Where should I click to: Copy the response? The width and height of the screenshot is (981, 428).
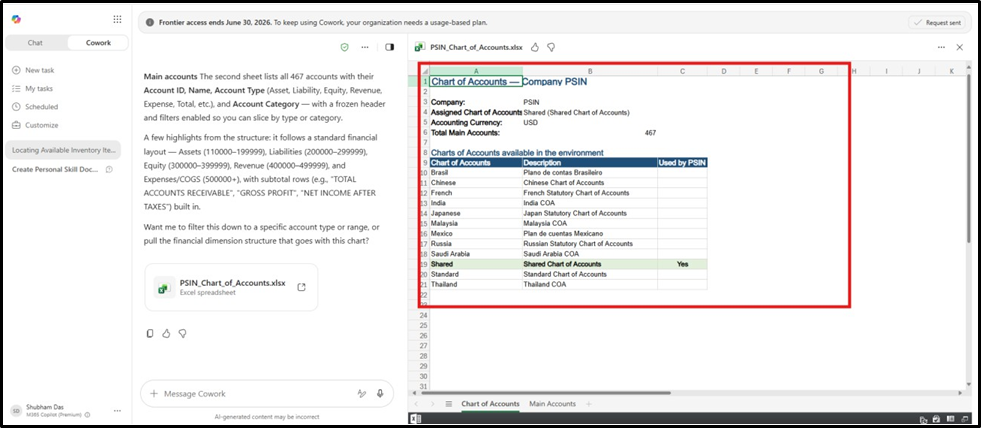pos(150,334)
